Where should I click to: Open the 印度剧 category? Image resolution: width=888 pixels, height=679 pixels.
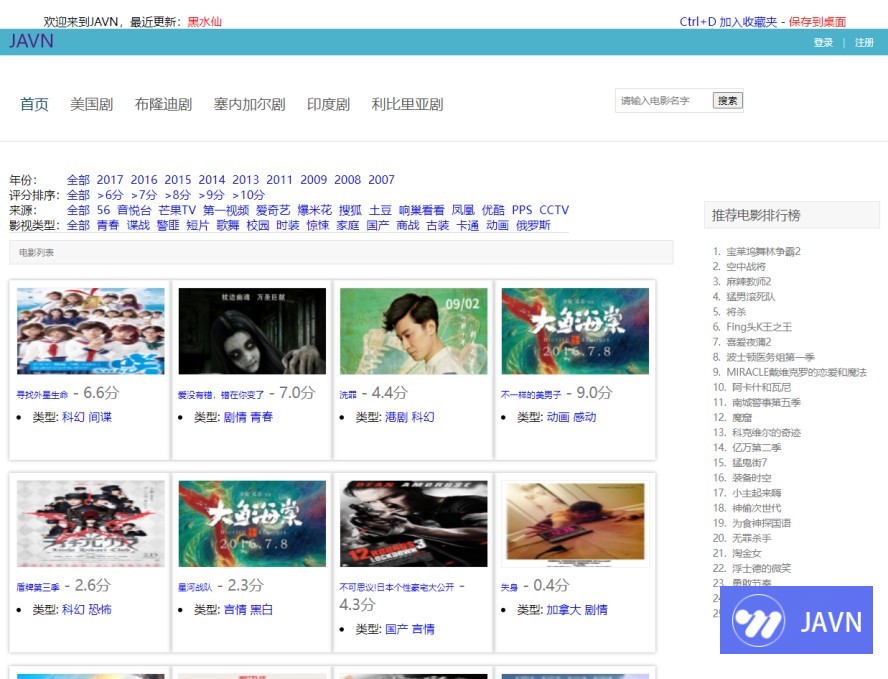coord(328,104)
